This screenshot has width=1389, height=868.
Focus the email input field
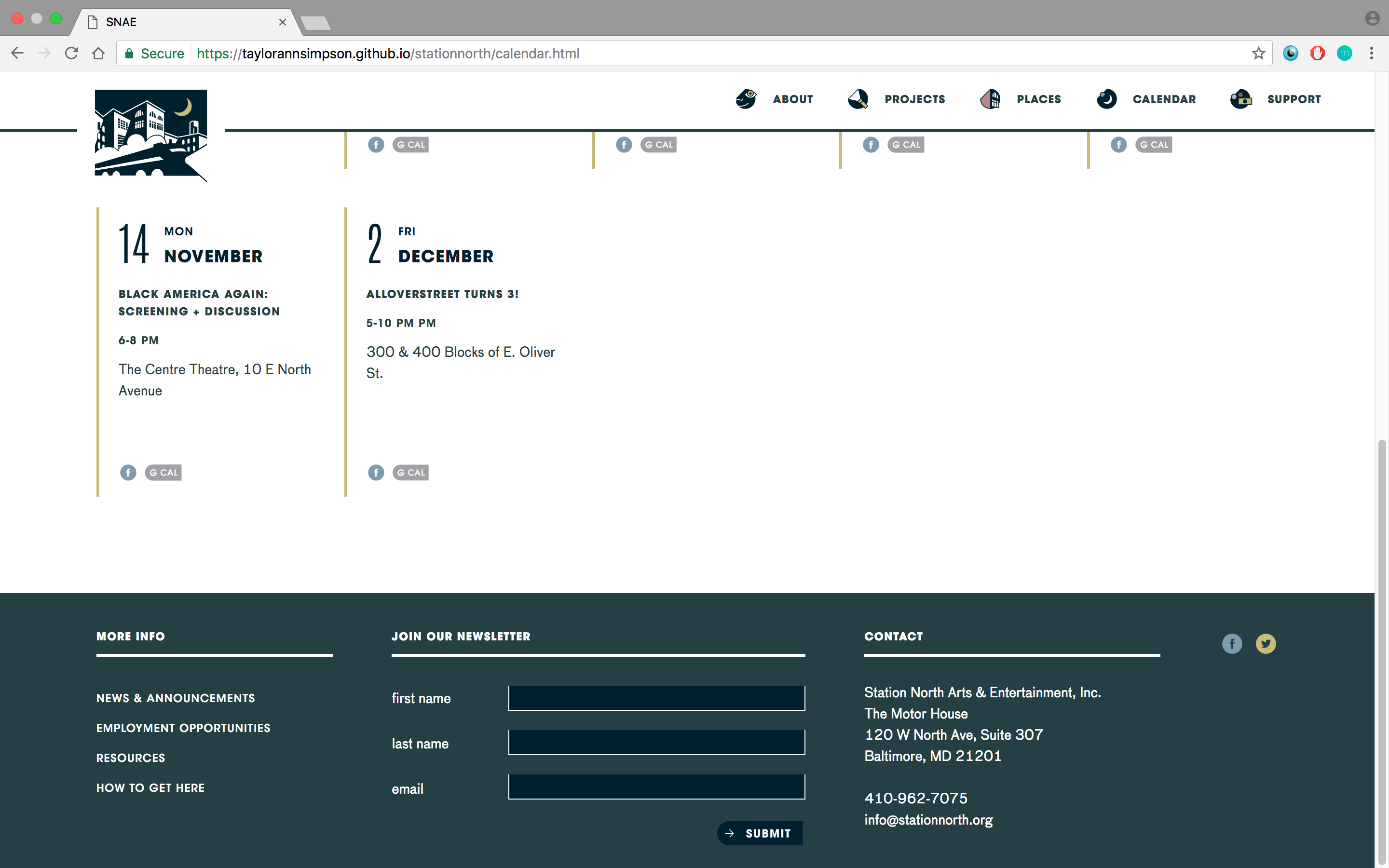click(656, 787)
